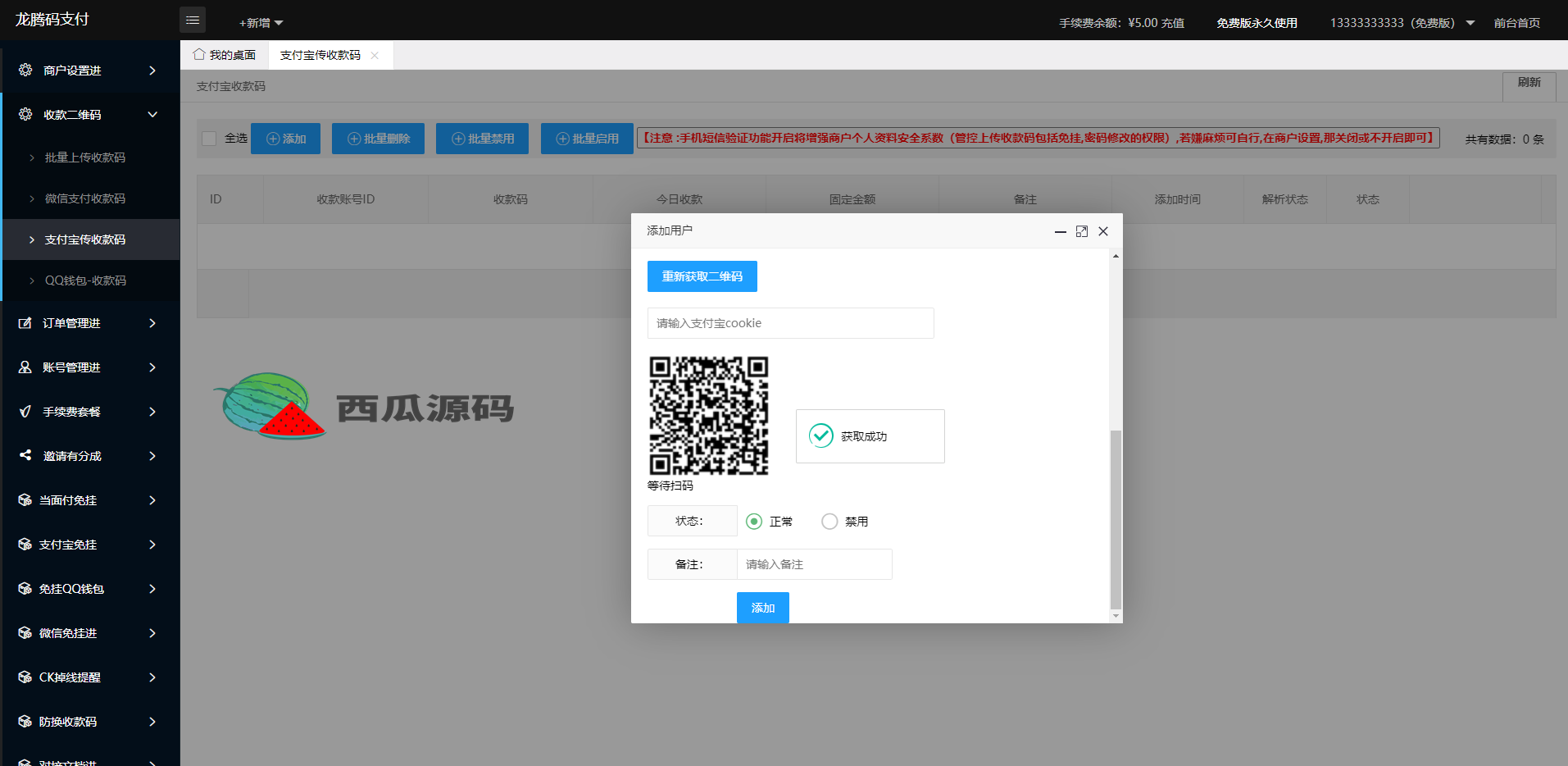
Task: Close the 支付宝传收款码 tab
Action: (x=375, y=55)
